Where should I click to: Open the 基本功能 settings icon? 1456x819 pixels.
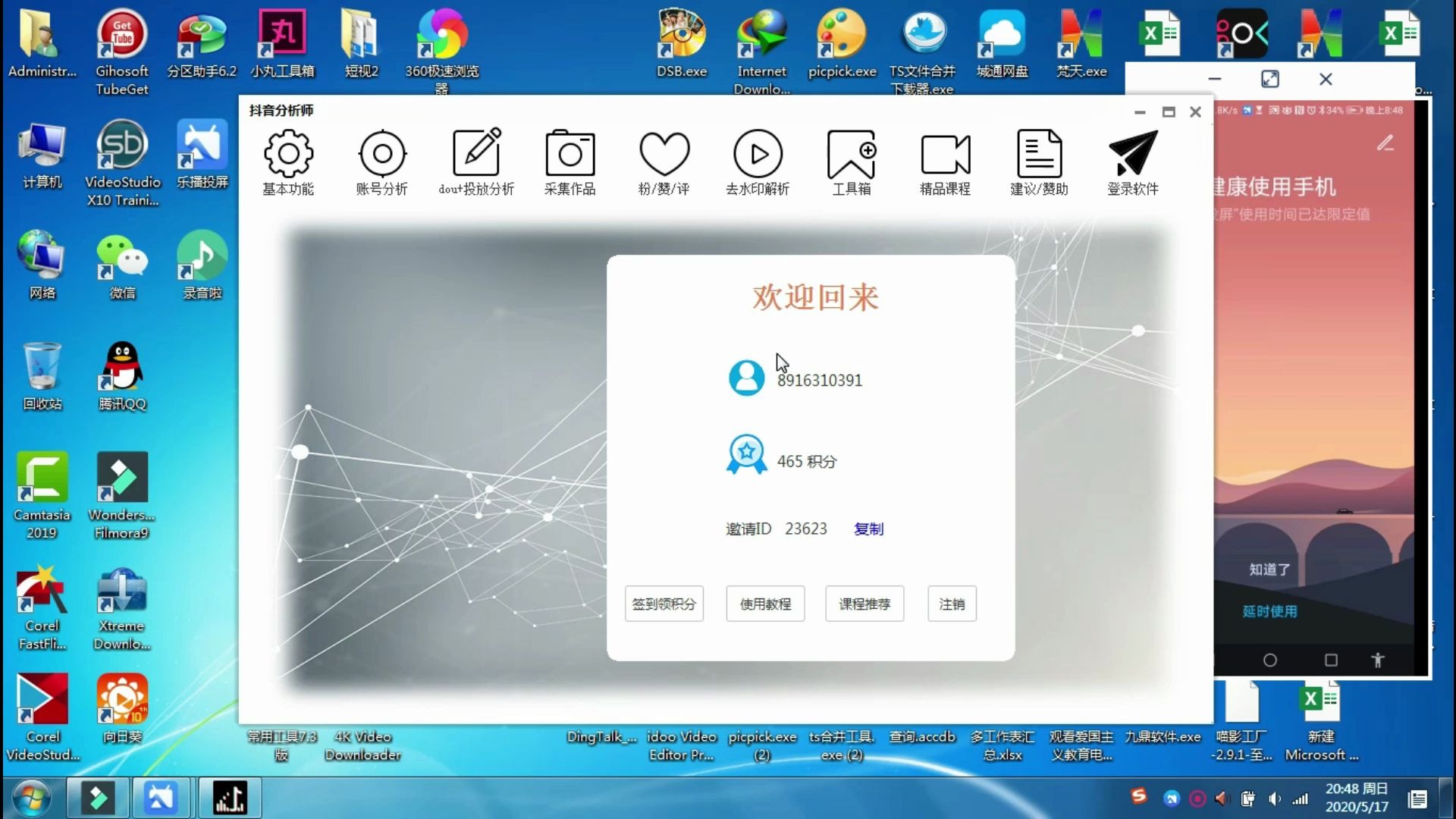(287, 155)
